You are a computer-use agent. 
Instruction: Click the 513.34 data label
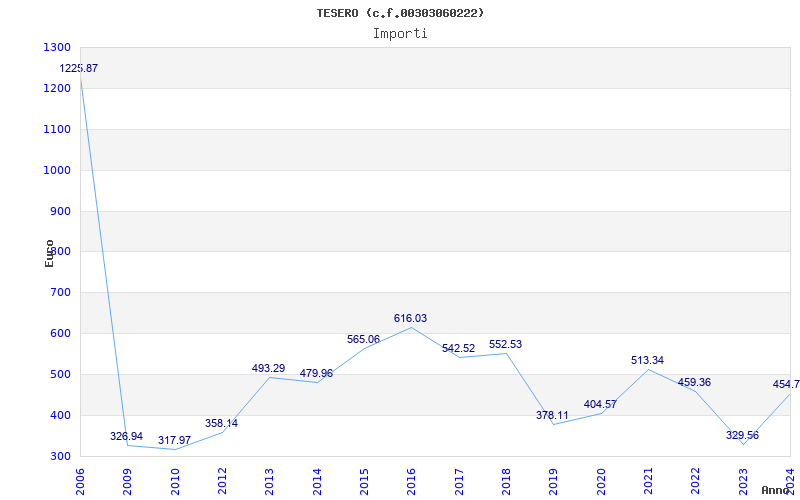[647, 361]
